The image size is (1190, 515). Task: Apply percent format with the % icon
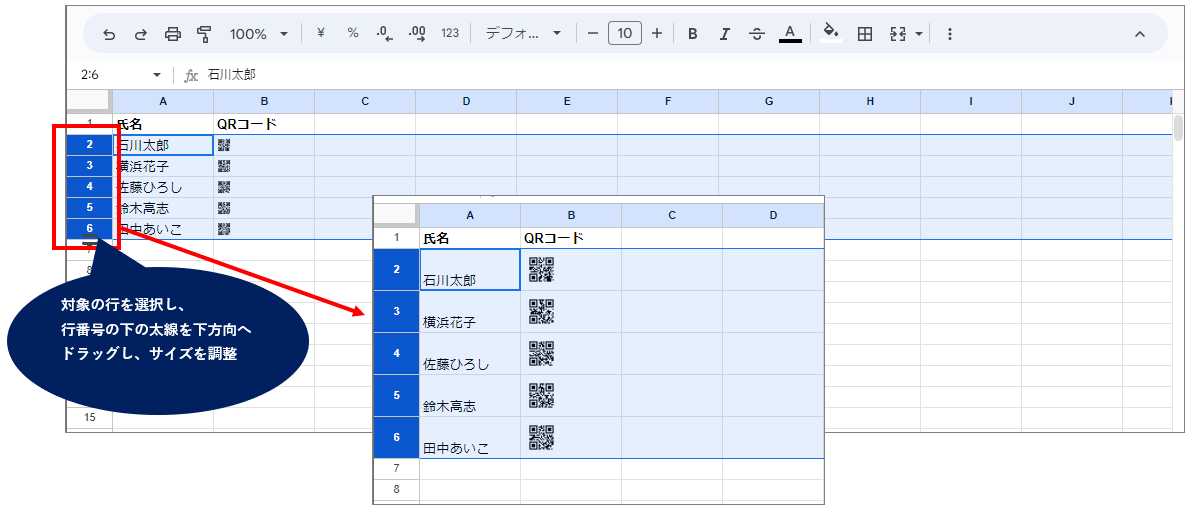tap(353, 33)
